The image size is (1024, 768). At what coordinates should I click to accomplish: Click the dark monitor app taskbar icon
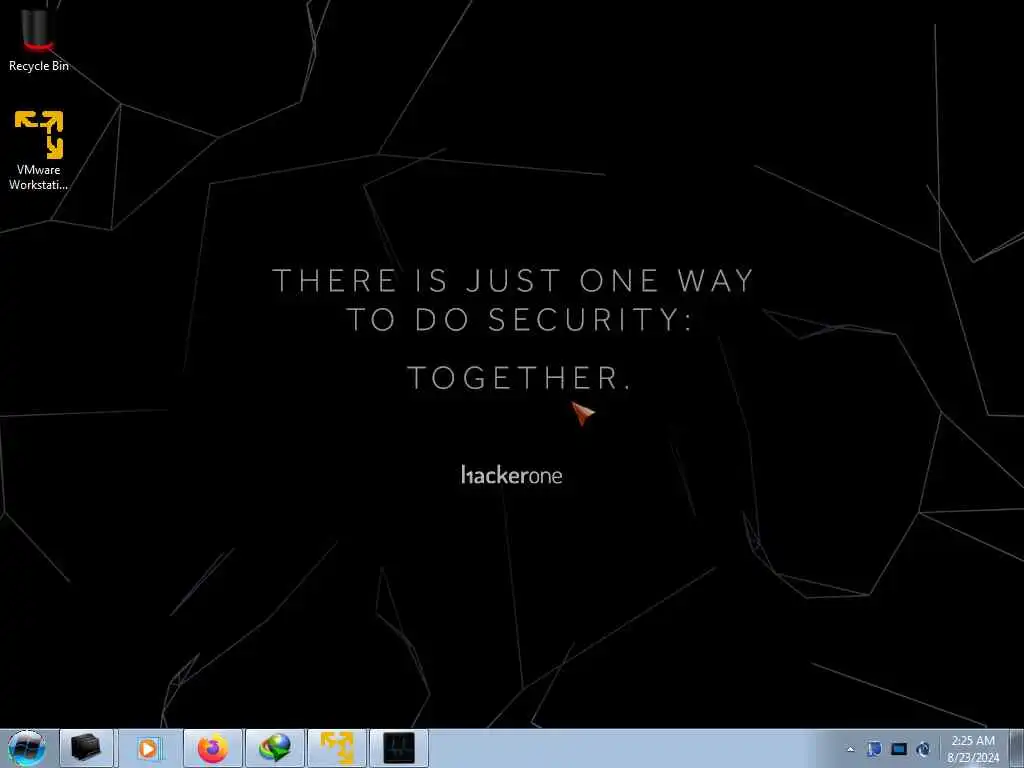[x=399, y=748]
